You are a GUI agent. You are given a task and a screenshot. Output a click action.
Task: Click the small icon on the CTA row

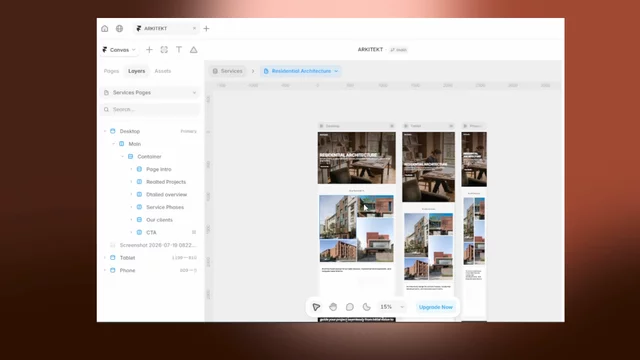pyautogui.click(x=194, y=232)
